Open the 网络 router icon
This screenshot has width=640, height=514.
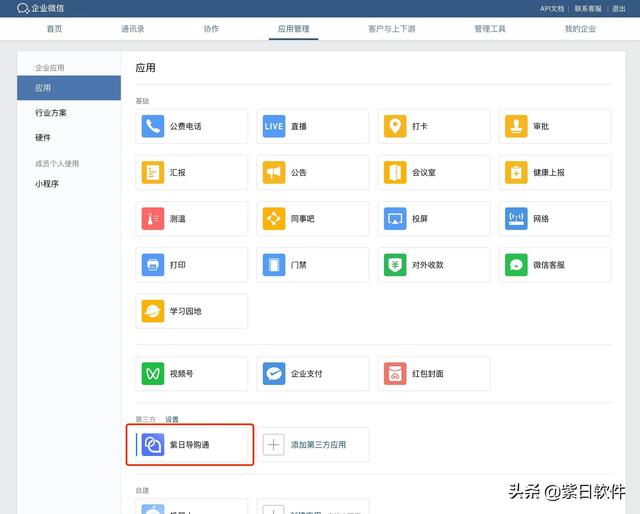click(516, 218)
